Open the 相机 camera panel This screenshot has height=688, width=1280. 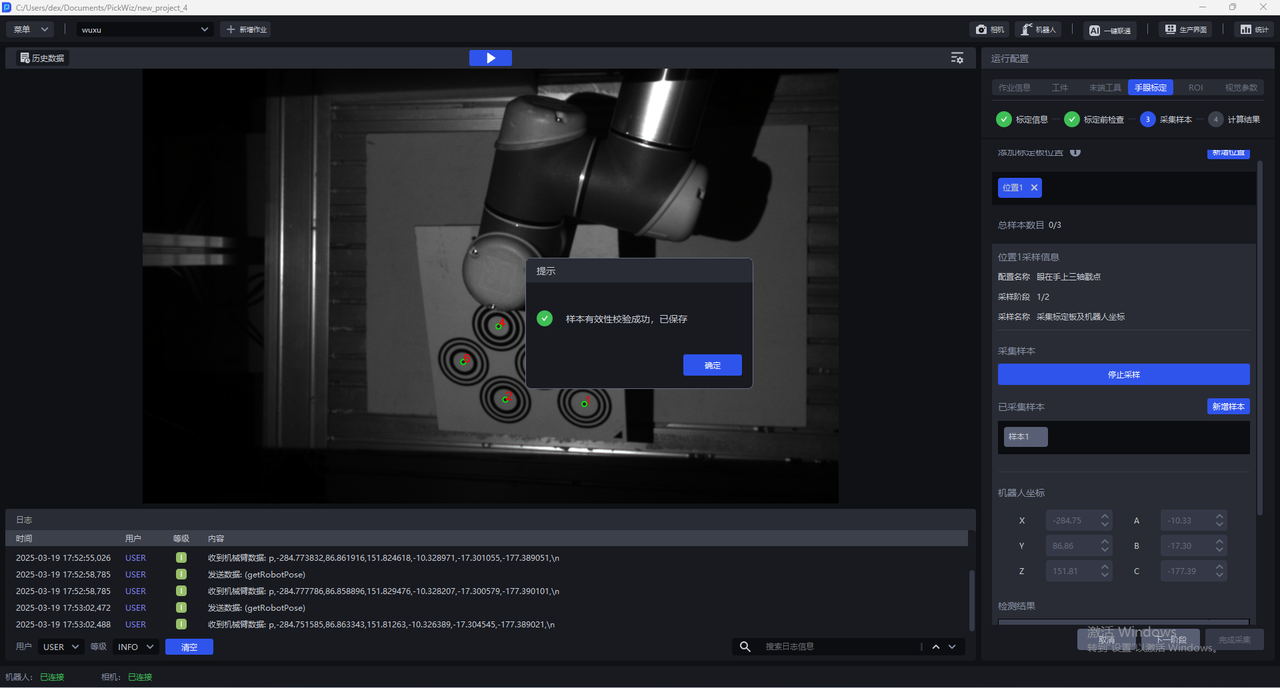pyautogui.click(x=988, y=30)
